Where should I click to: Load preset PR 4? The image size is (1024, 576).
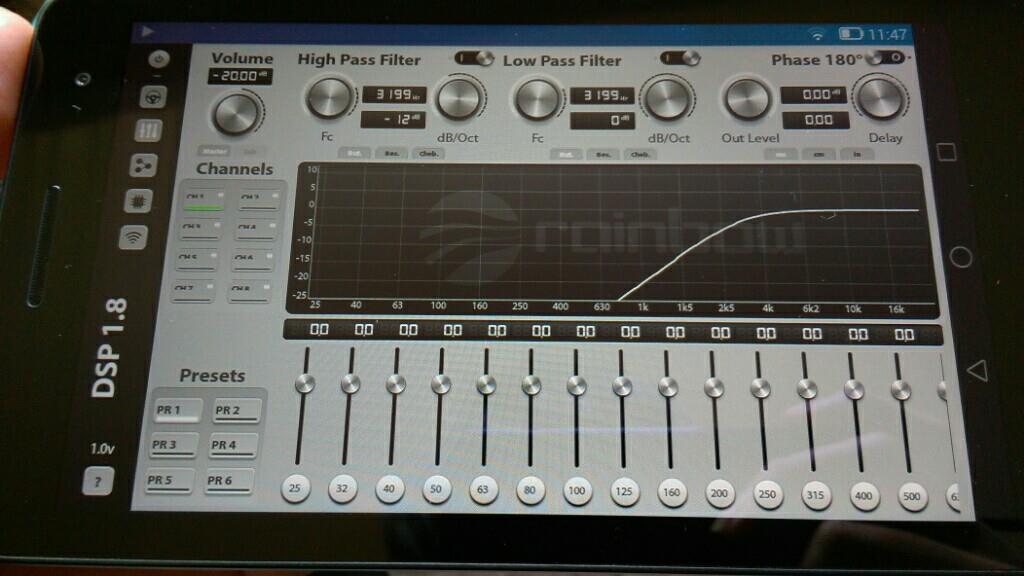(233, 446)
